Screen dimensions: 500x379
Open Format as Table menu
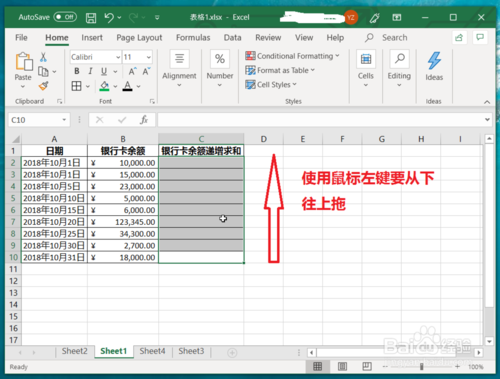click(280, 70)
